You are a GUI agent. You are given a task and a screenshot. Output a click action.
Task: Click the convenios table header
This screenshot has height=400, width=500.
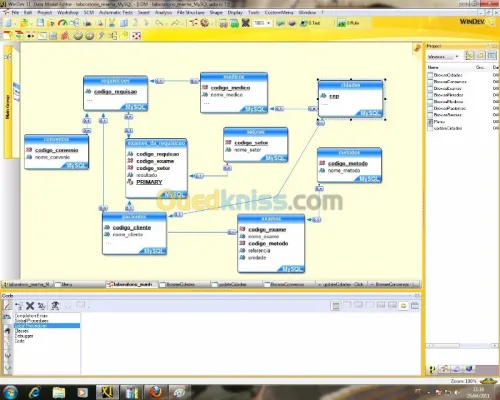tap(56, 139)
